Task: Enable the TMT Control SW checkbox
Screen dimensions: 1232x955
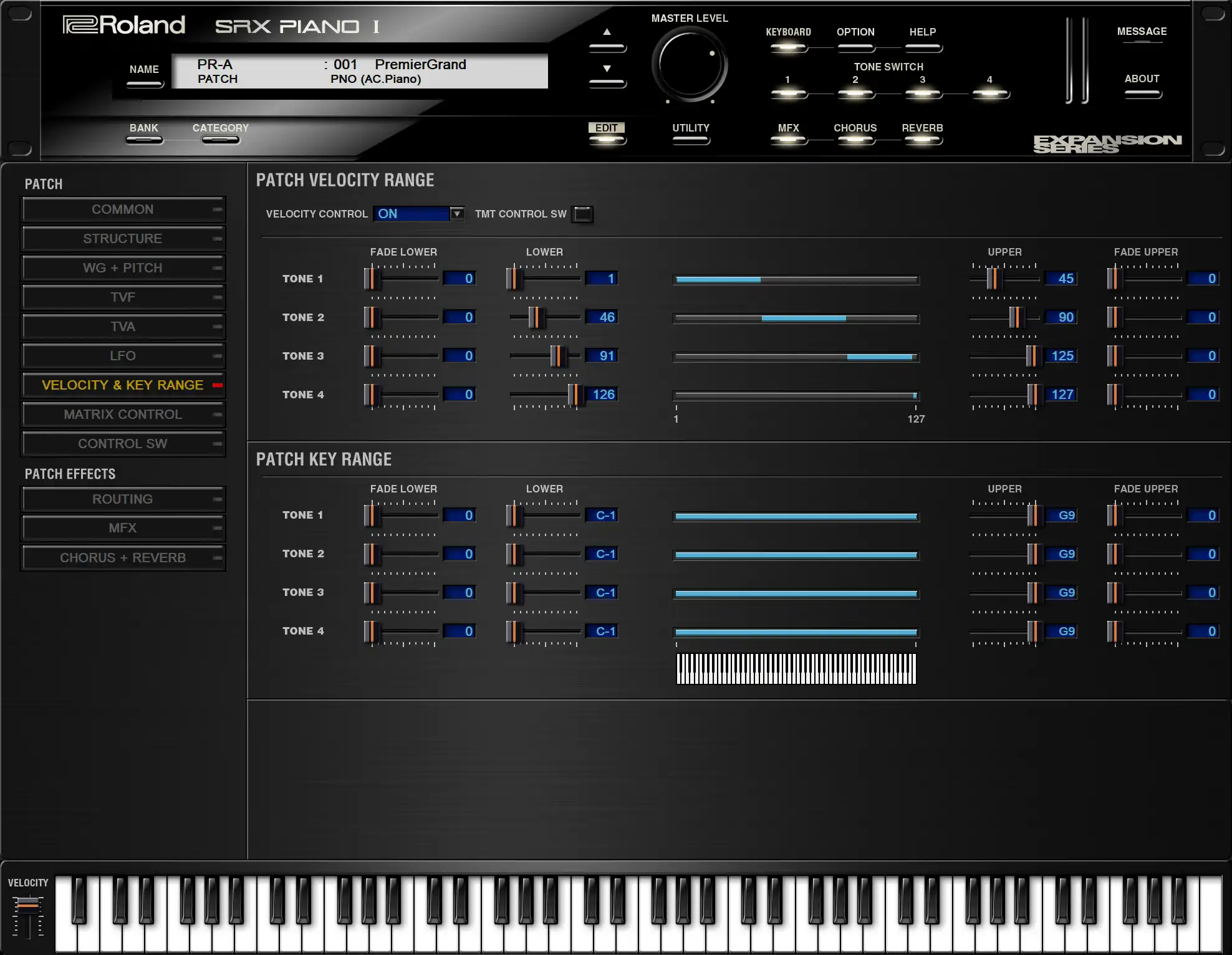Action: [582, 214]
